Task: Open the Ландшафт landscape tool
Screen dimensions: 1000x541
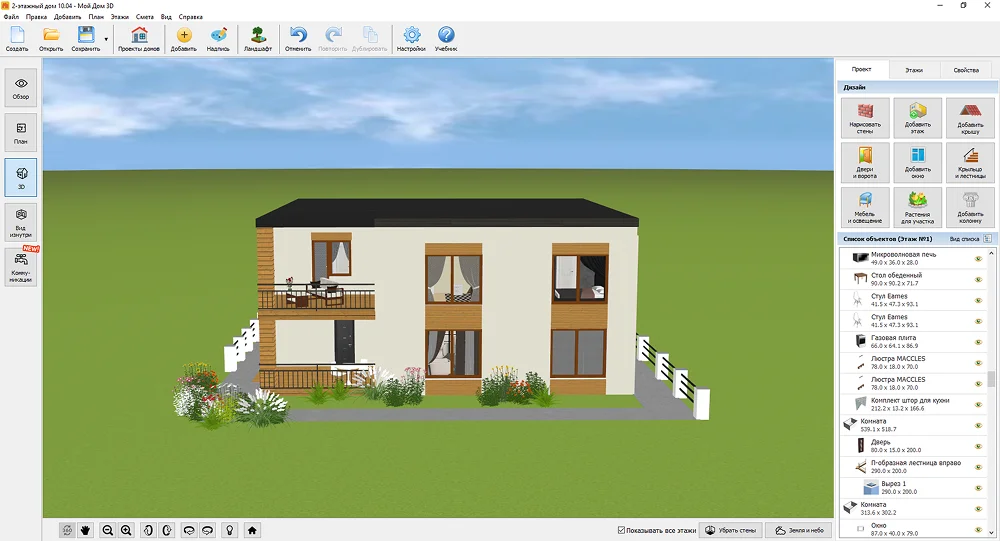Action: (x=258, y=39)
